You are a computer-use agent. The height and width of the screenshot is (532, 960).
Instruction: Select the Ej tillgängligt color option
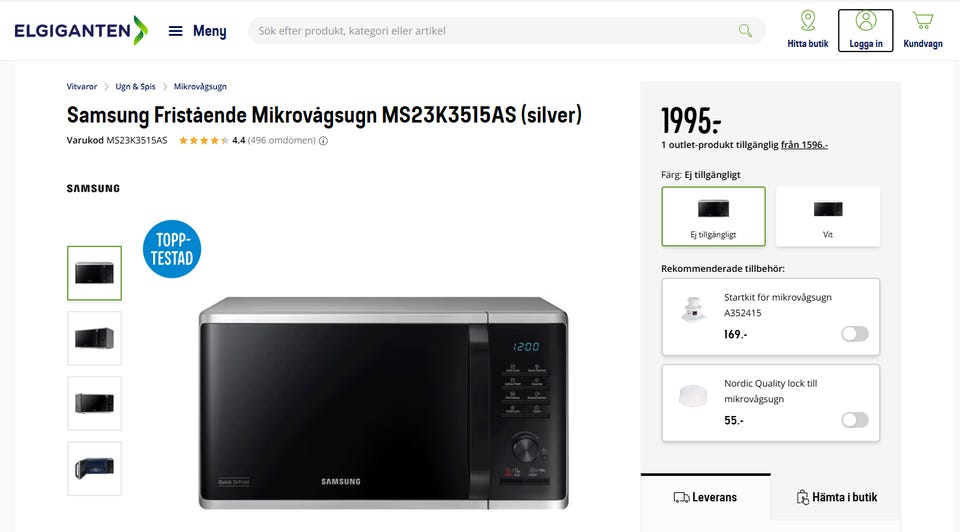tap(713, 217)
